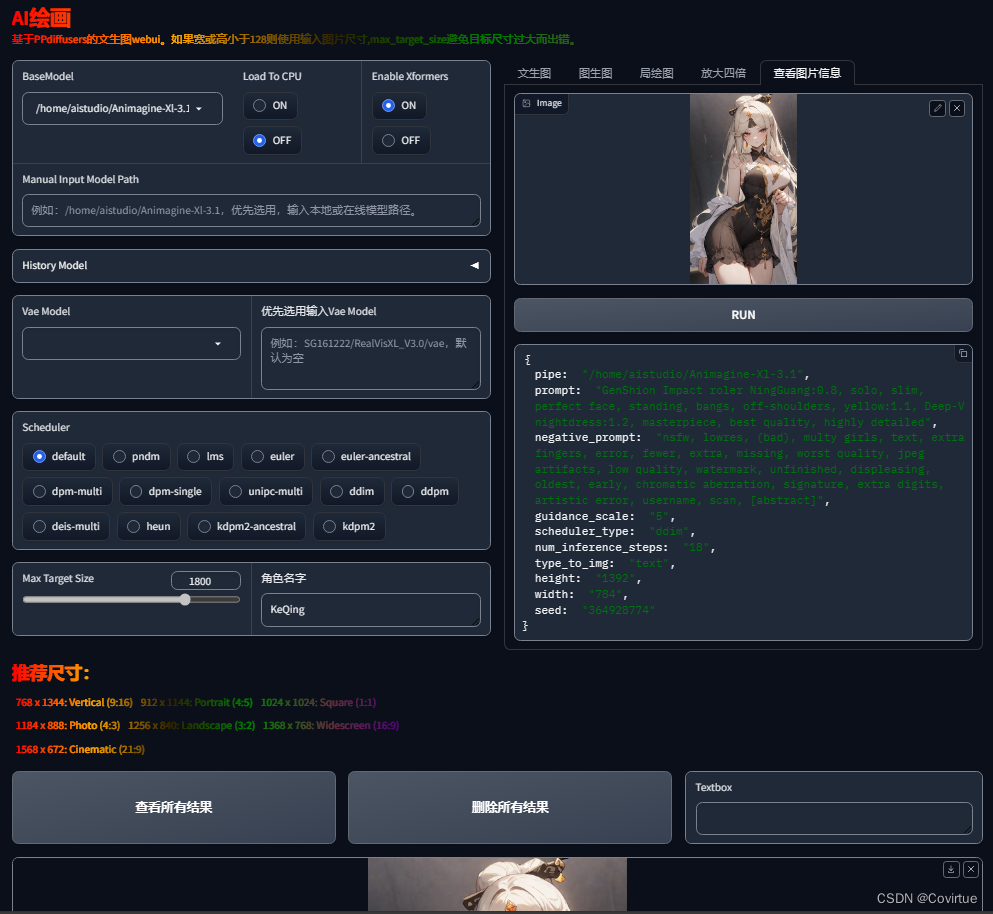Click the scheduler_type line in JSON
The width and height of the screenshot is (993, 914).
(x=614, y=532)
